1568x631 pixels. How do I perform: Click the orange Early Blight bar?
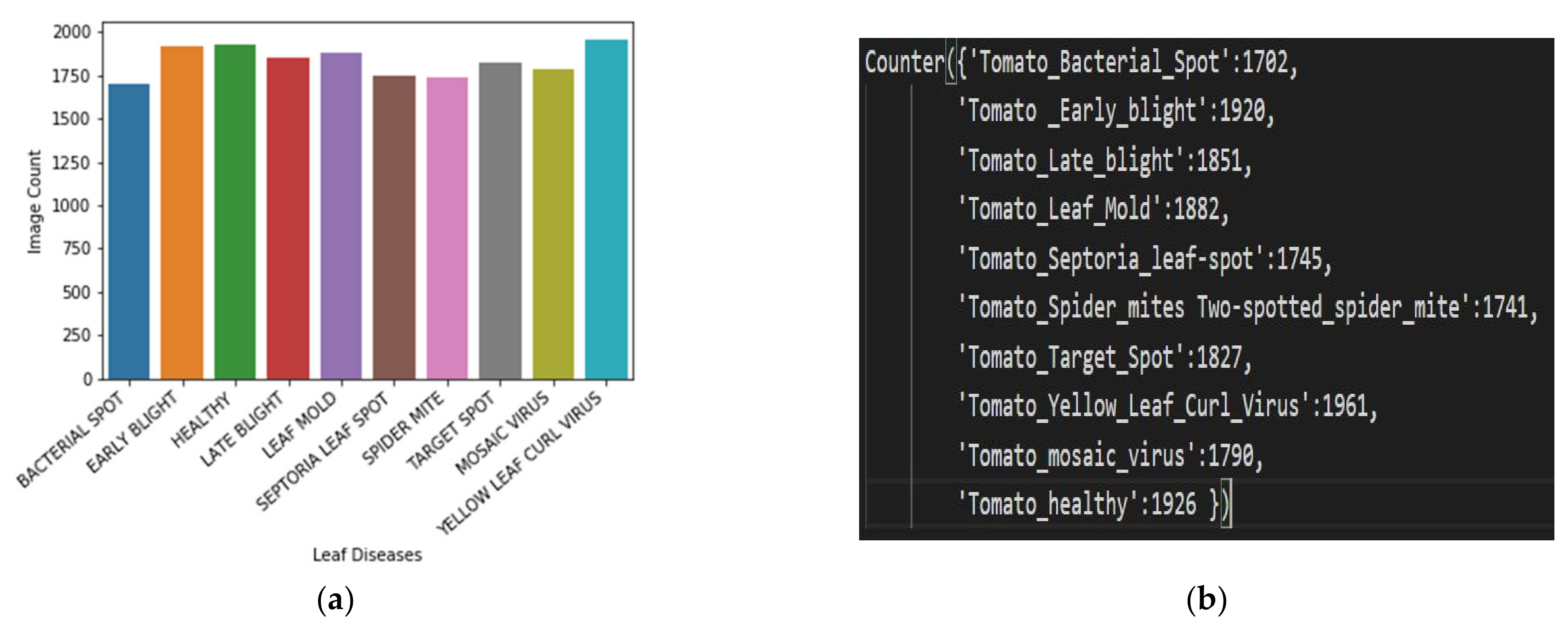[x=181, y=213]
